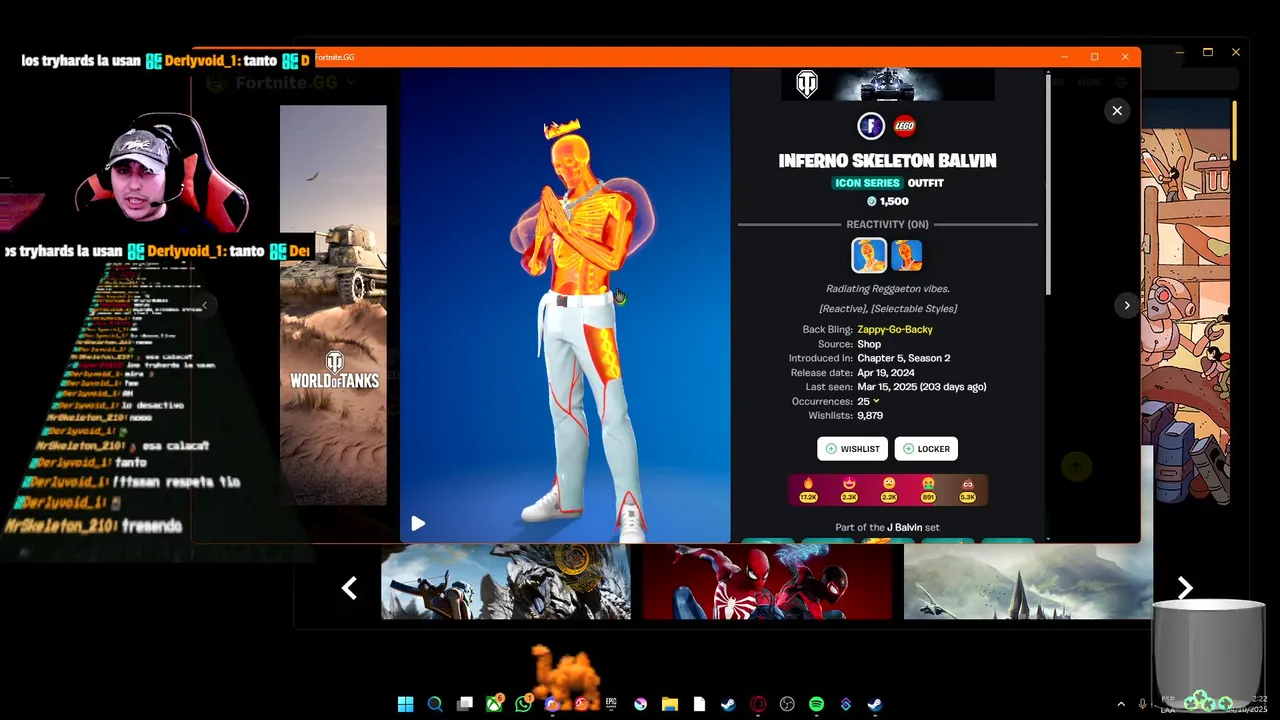The width and height of the screenshot is (1280, 720).
Task: Open the J Balvin set link
Action: click(903, 527)
